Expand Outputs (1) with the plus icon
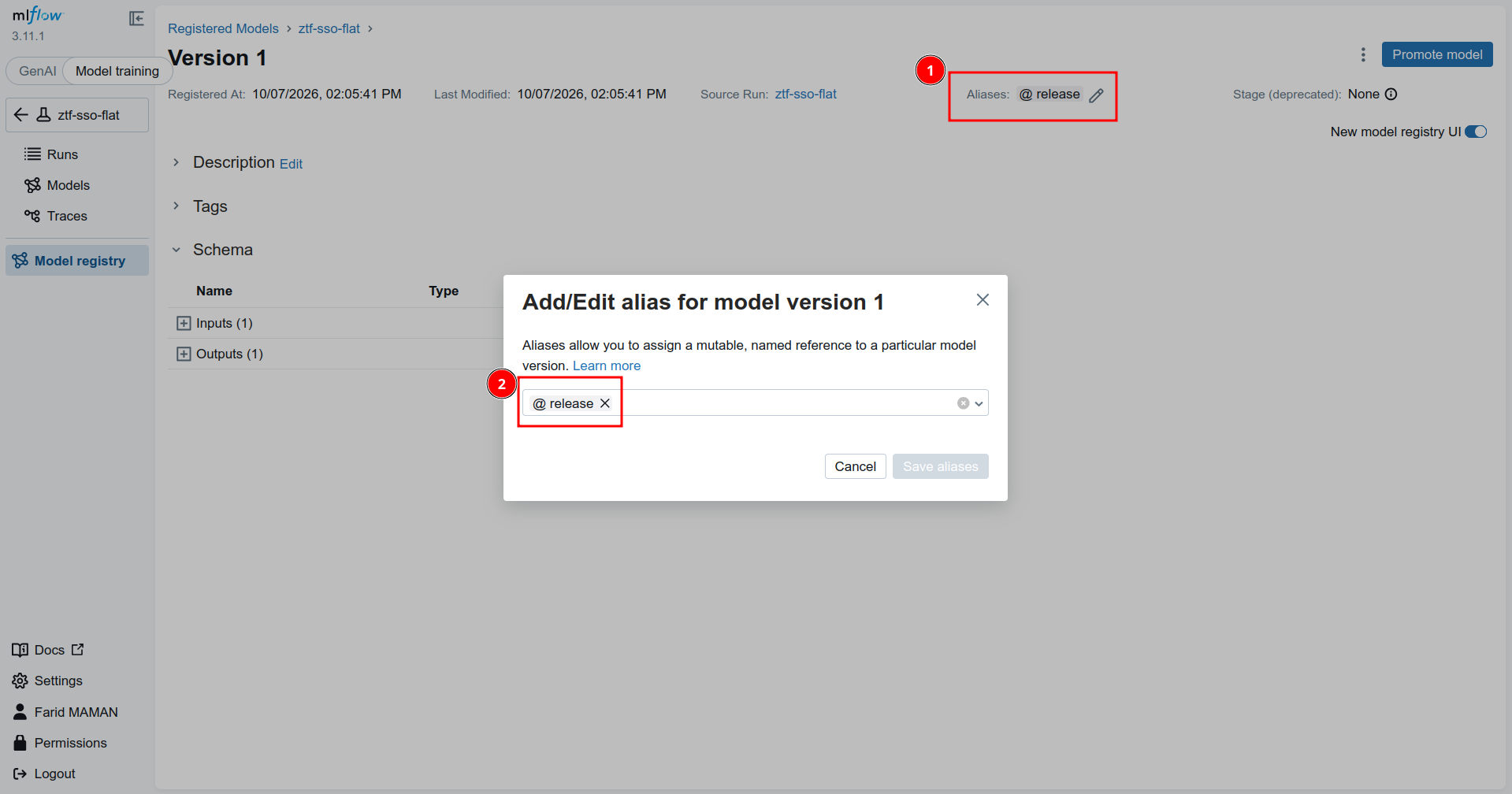 coord(184,354)
